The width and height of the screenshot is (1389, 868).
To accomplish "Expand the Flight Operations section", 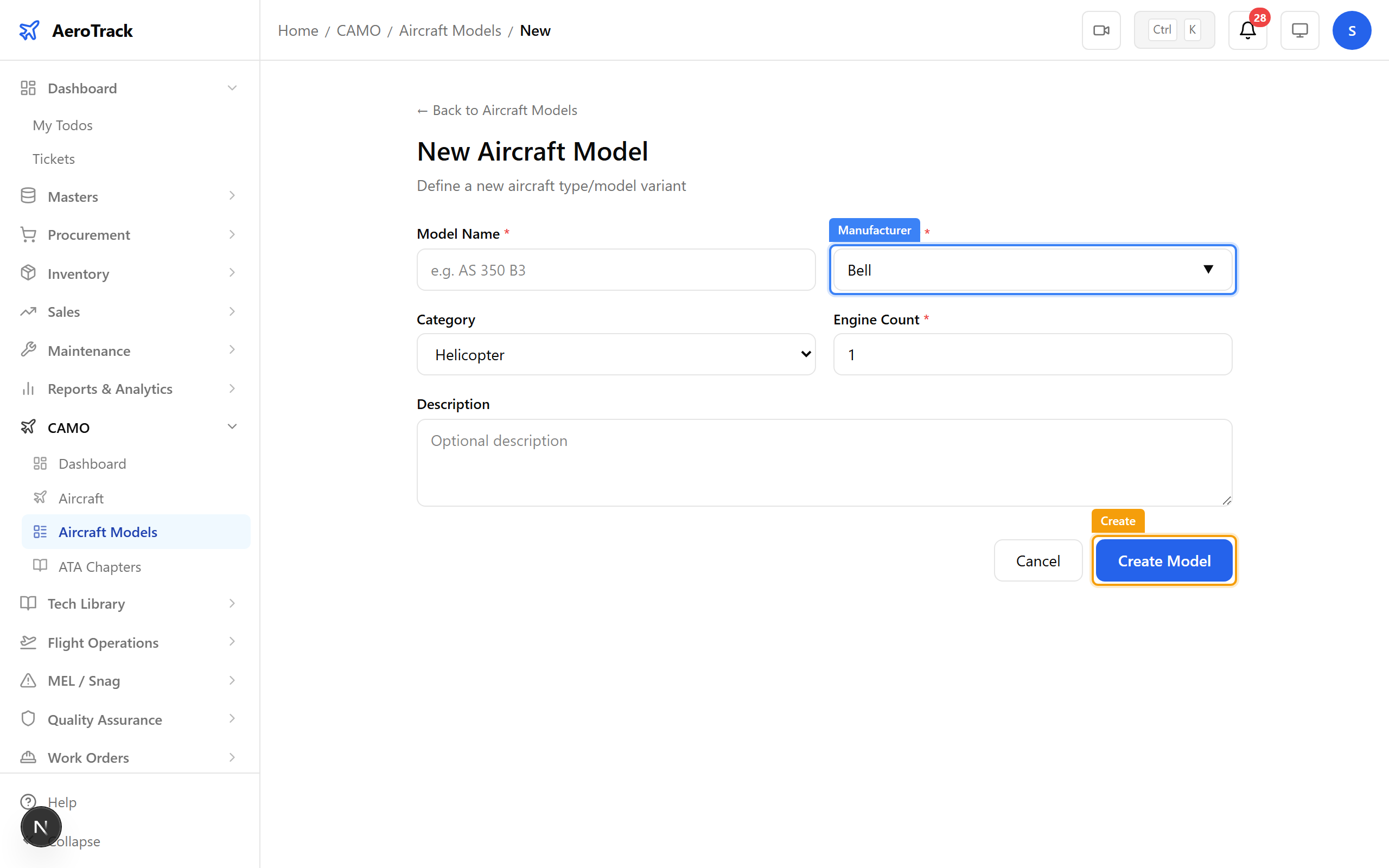I will tap(232, 642).
